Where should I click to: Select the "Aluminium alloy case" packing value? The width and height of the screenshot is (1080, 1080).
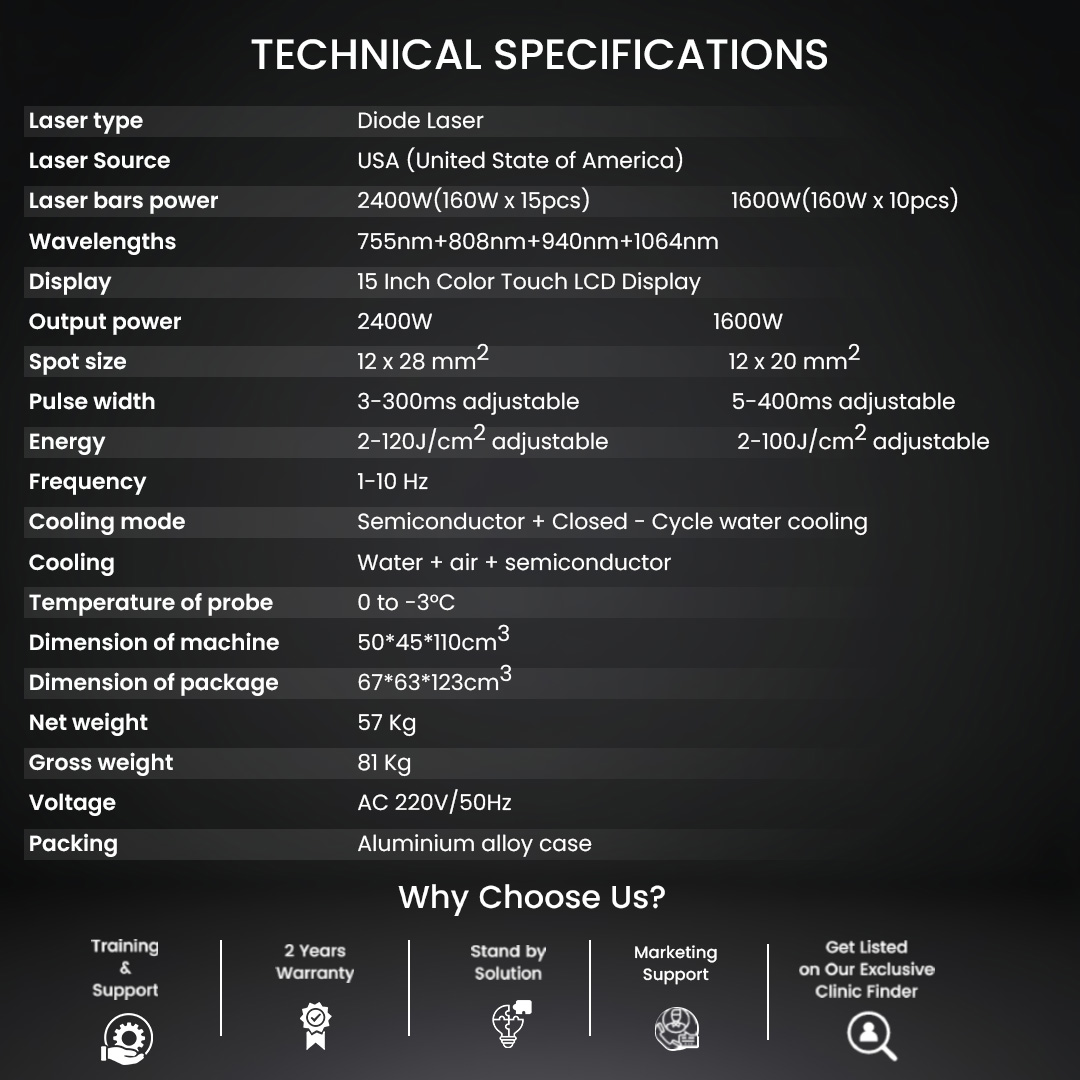pyautogui.click(x=474, y=843)
